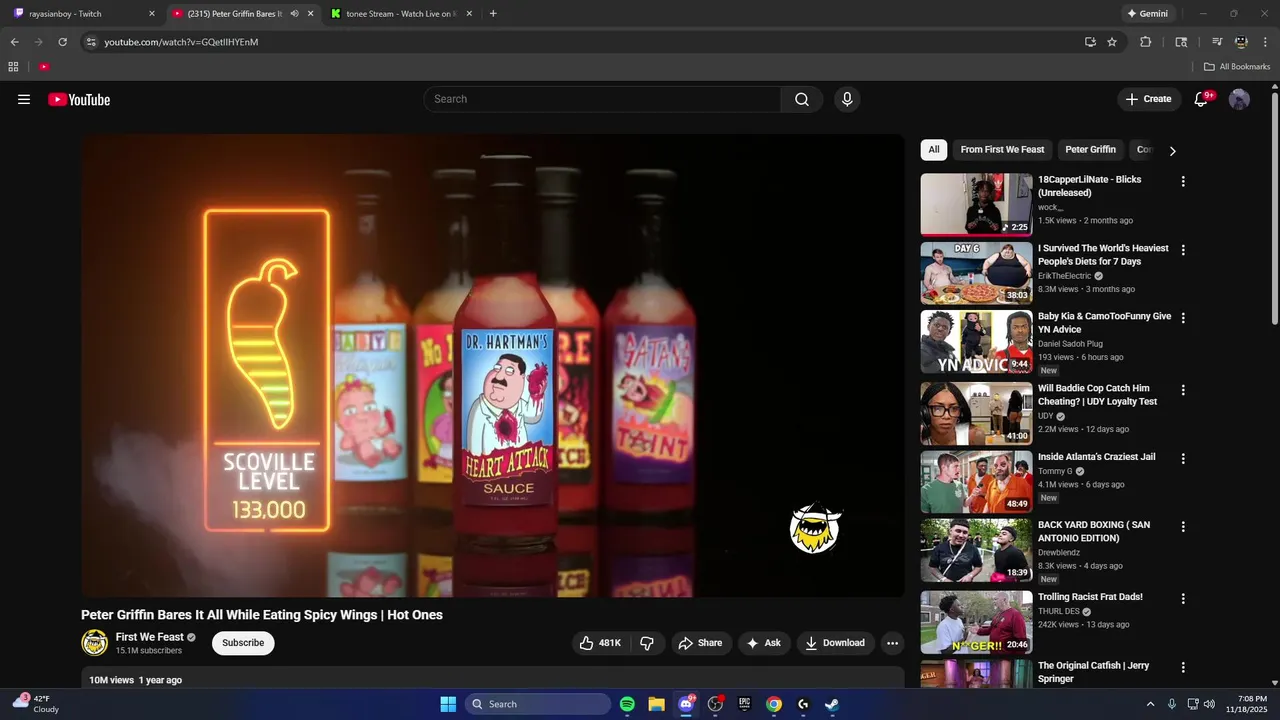Open First We Feast channel avatar
Viewport: 1280px width, 720px height.
click(x=94, y=642)
